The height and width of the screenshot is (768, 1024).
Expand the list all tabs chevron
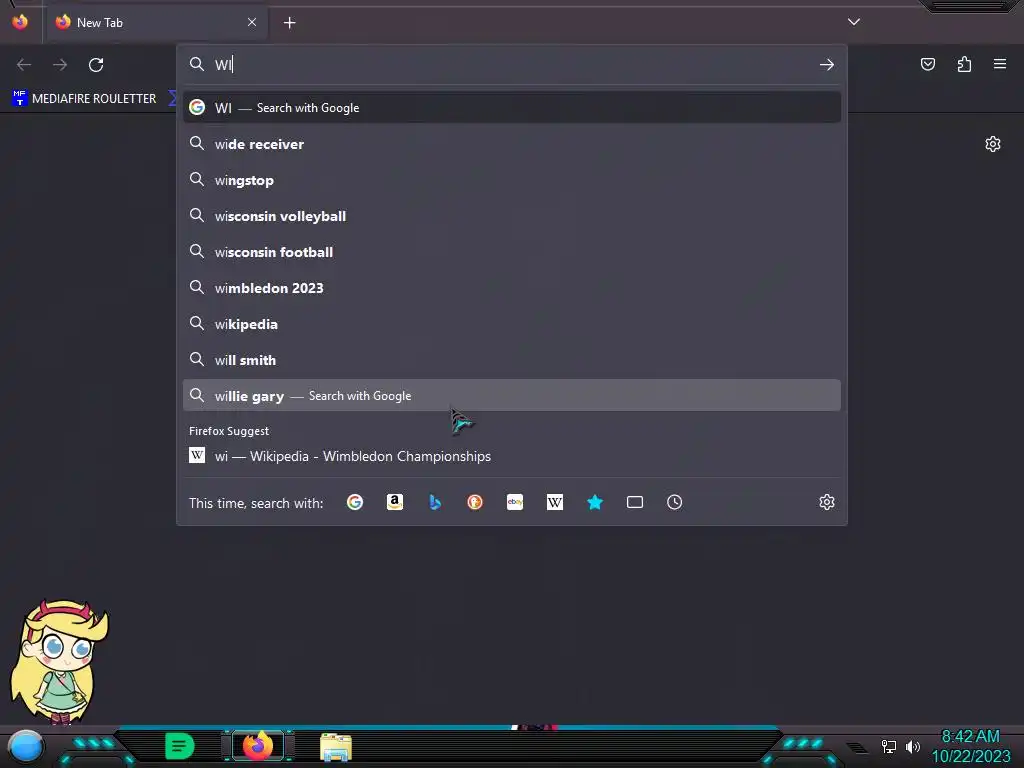coord(854,22)
